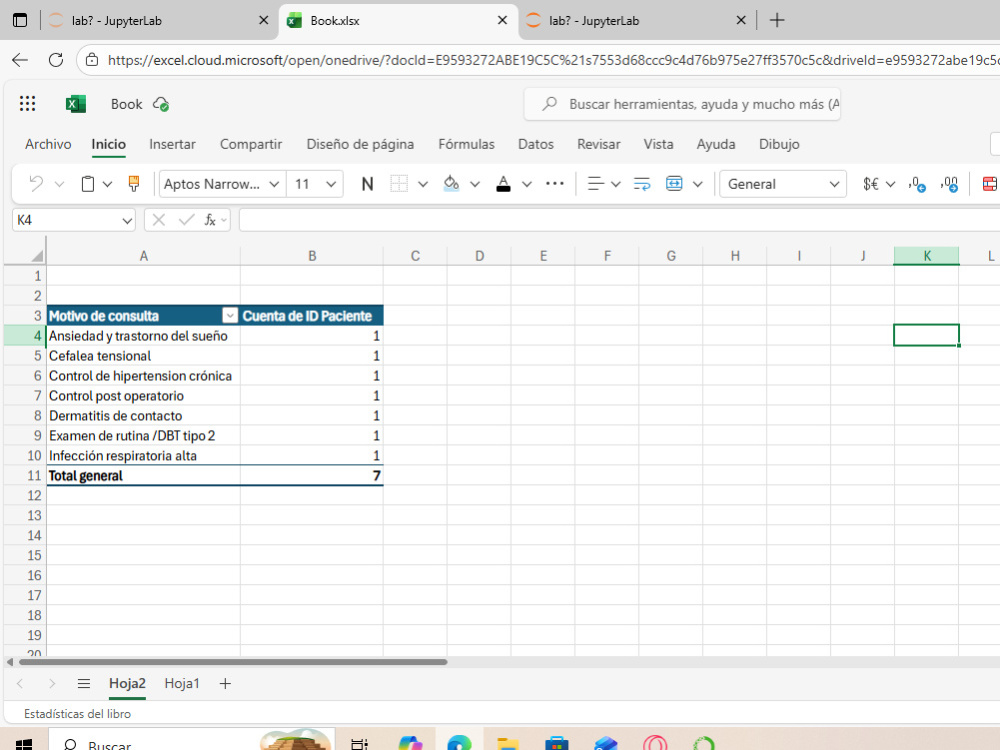Screen dimensions: 1000x750
Task: Expand the merge options arrow
Action: coord(698,184)
